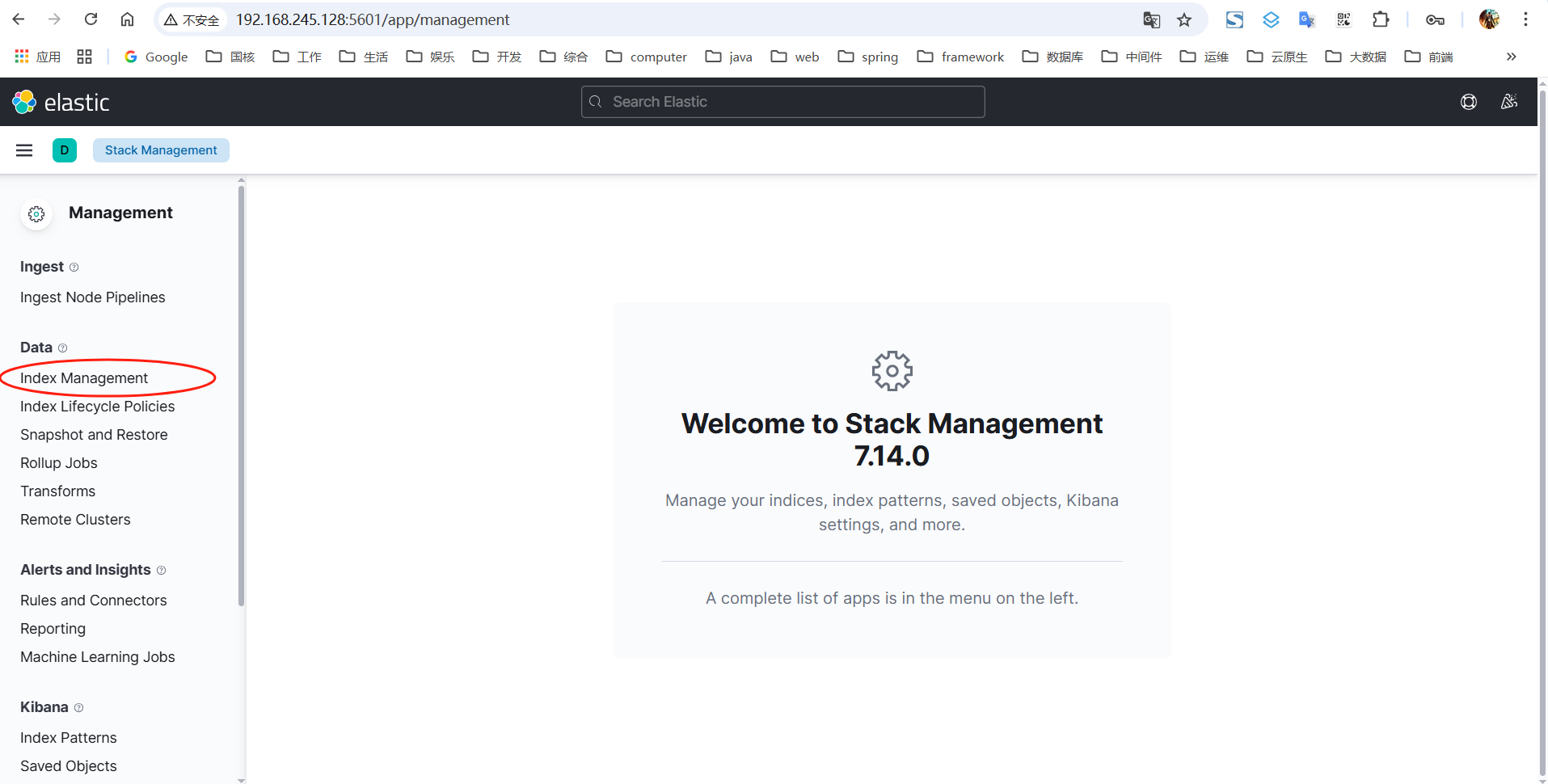Click the browser back arrow

(19, 19)
